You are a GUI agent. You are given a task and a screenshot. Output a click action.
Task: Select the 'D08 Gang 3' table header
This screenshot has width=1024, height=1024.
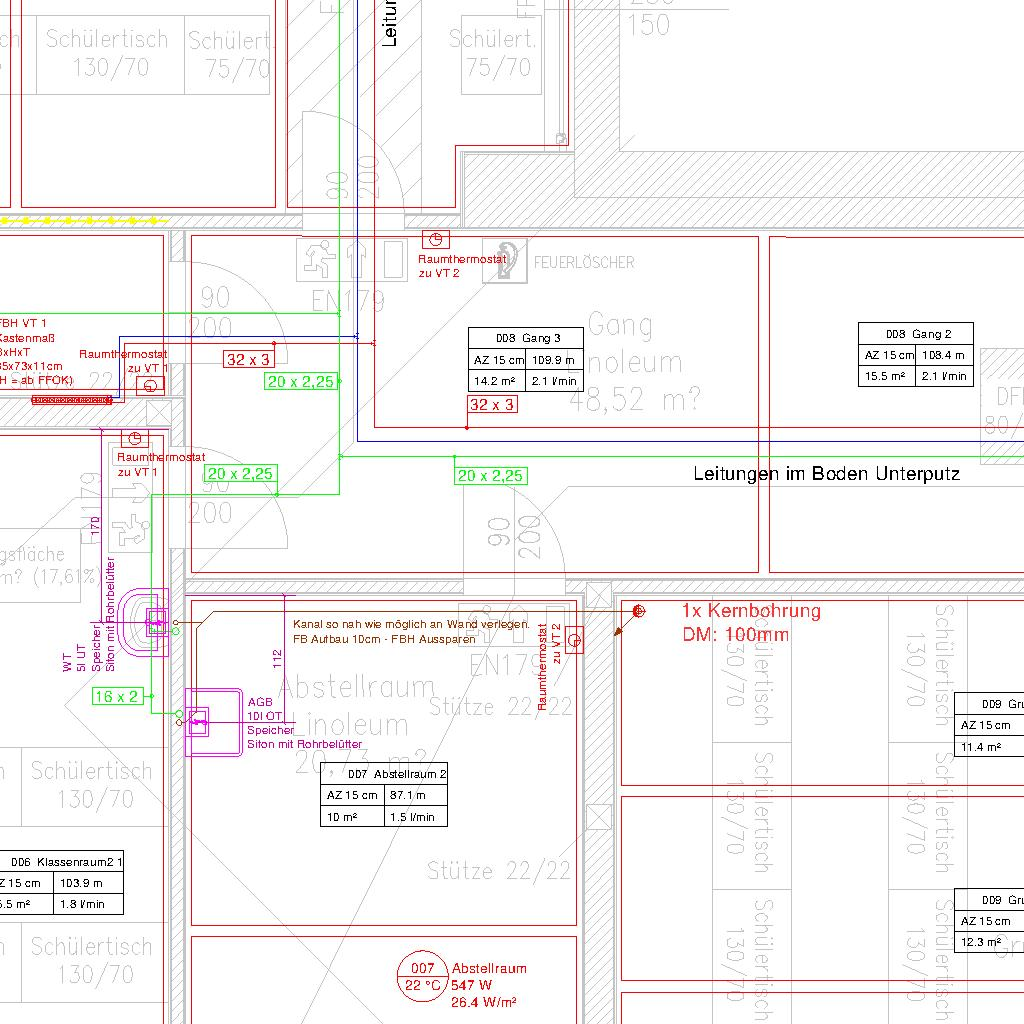[x=526, y=338]
